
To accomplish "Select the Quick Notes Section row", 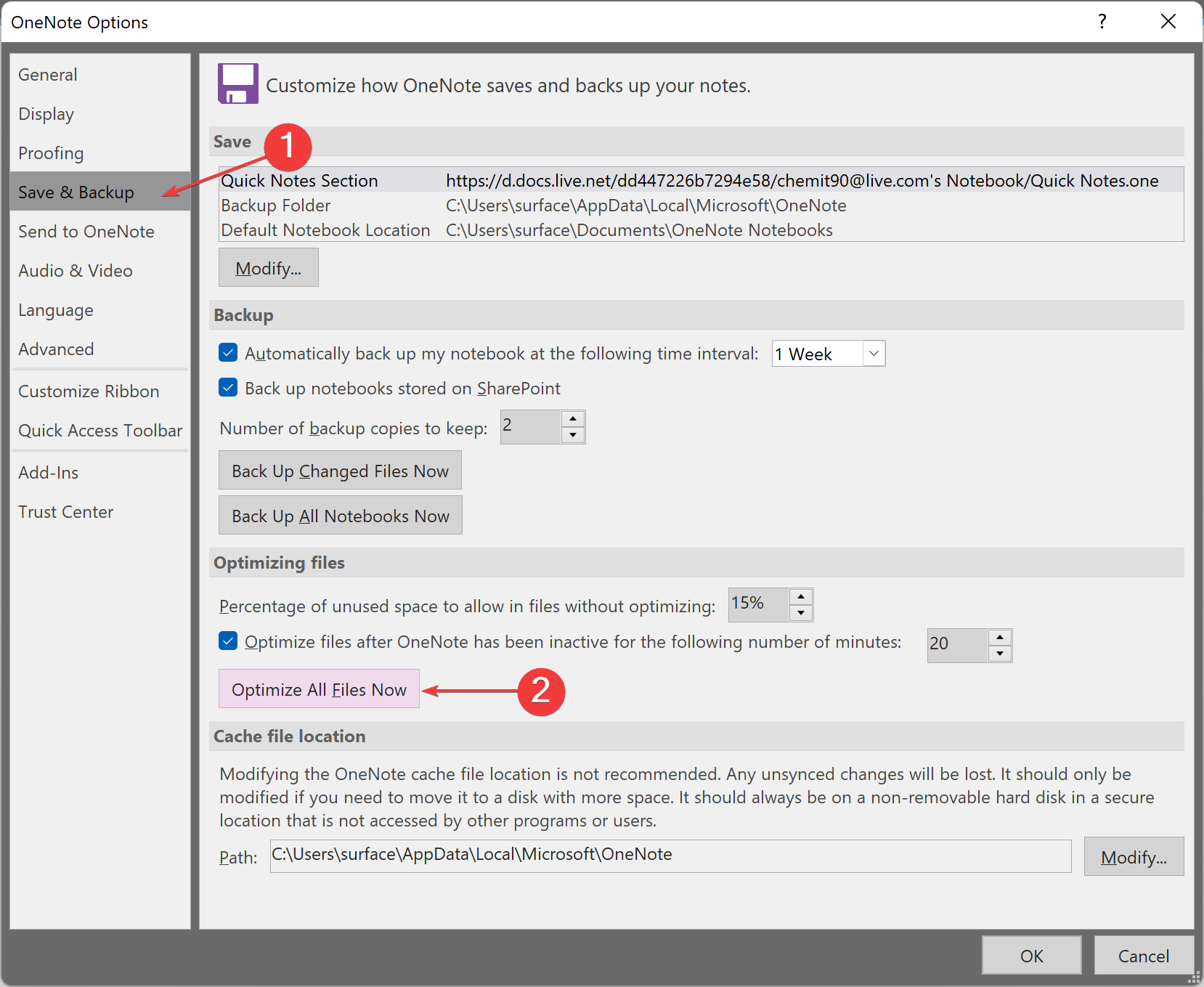I will point(701,180).
